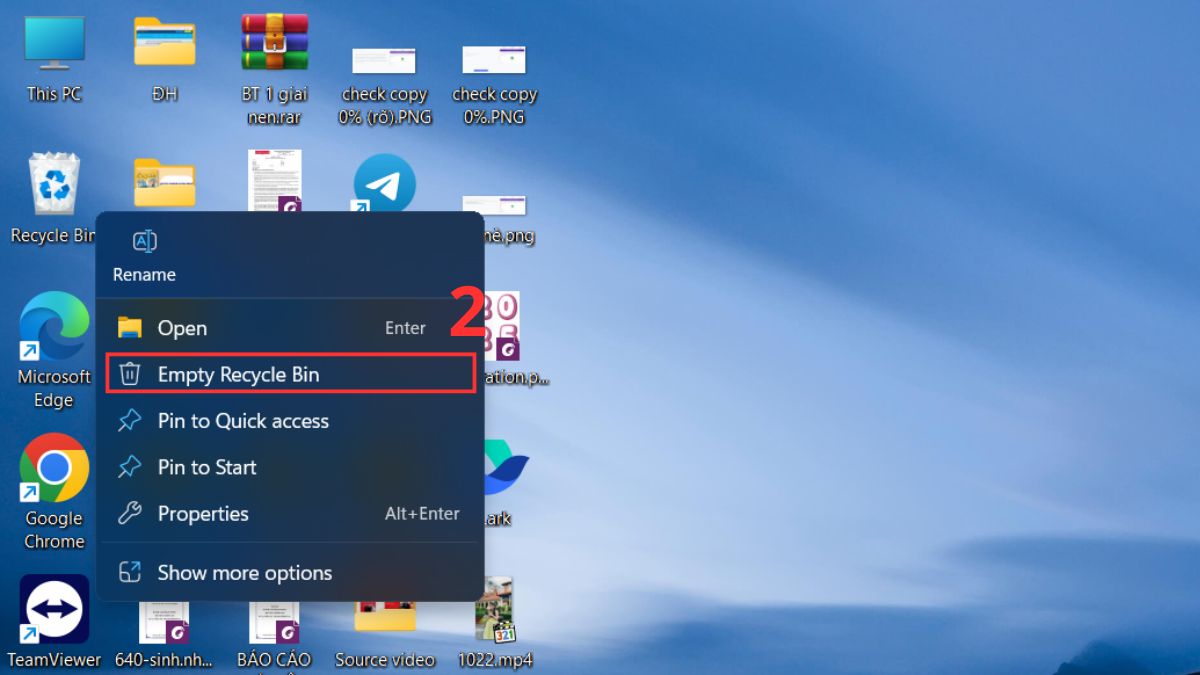Screen dimensions: 1200x675
Task: Click Pin to Quick access
Action: [242, 421]
